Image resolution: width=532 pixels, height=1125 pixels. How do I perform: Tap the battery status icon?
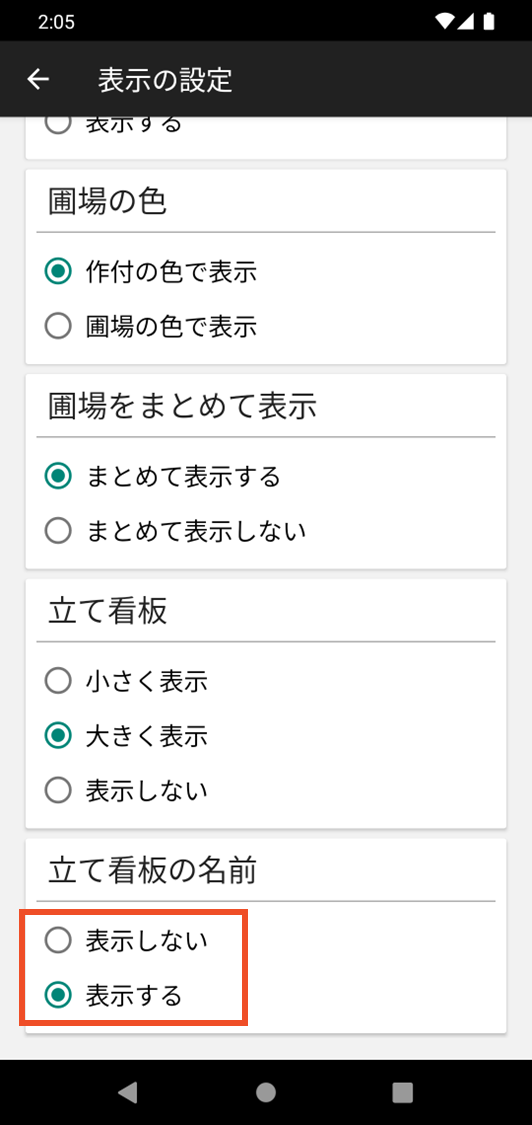tap(489, 22)
